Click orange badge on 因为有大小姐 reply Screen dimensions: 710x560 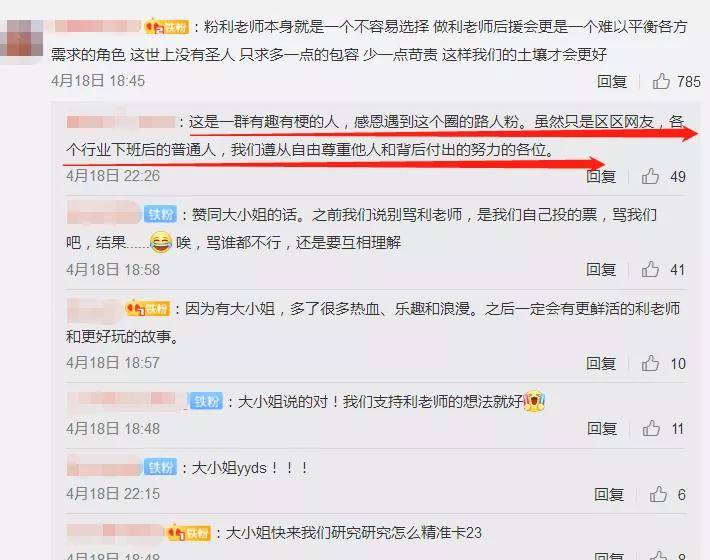[148, 308]
